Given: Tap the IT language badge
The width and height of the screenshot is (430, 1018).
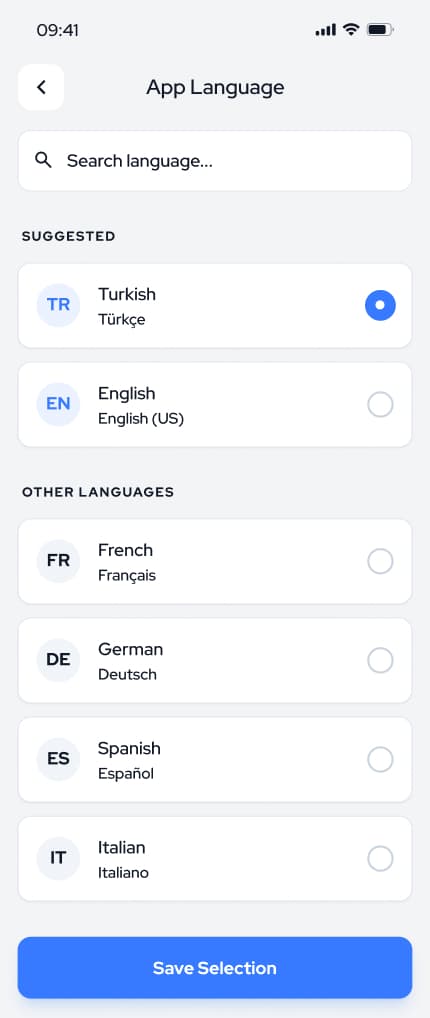Looking at the screenshot, I should pyautogui.click(x=58, y=858).
